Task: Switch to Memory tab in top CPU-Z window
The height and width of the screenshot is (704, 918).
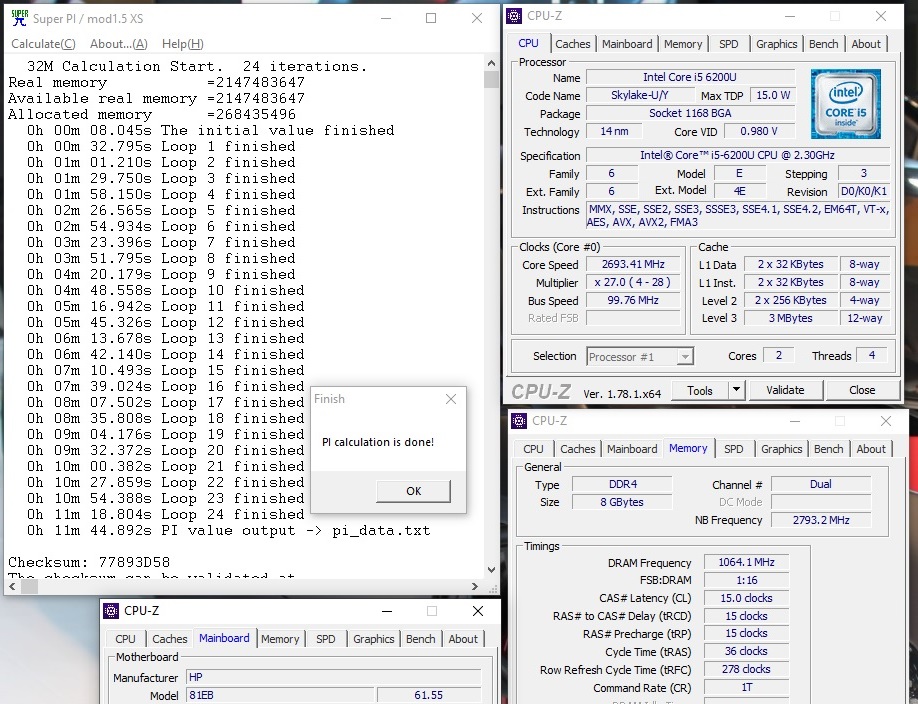Action: point(683,44)
